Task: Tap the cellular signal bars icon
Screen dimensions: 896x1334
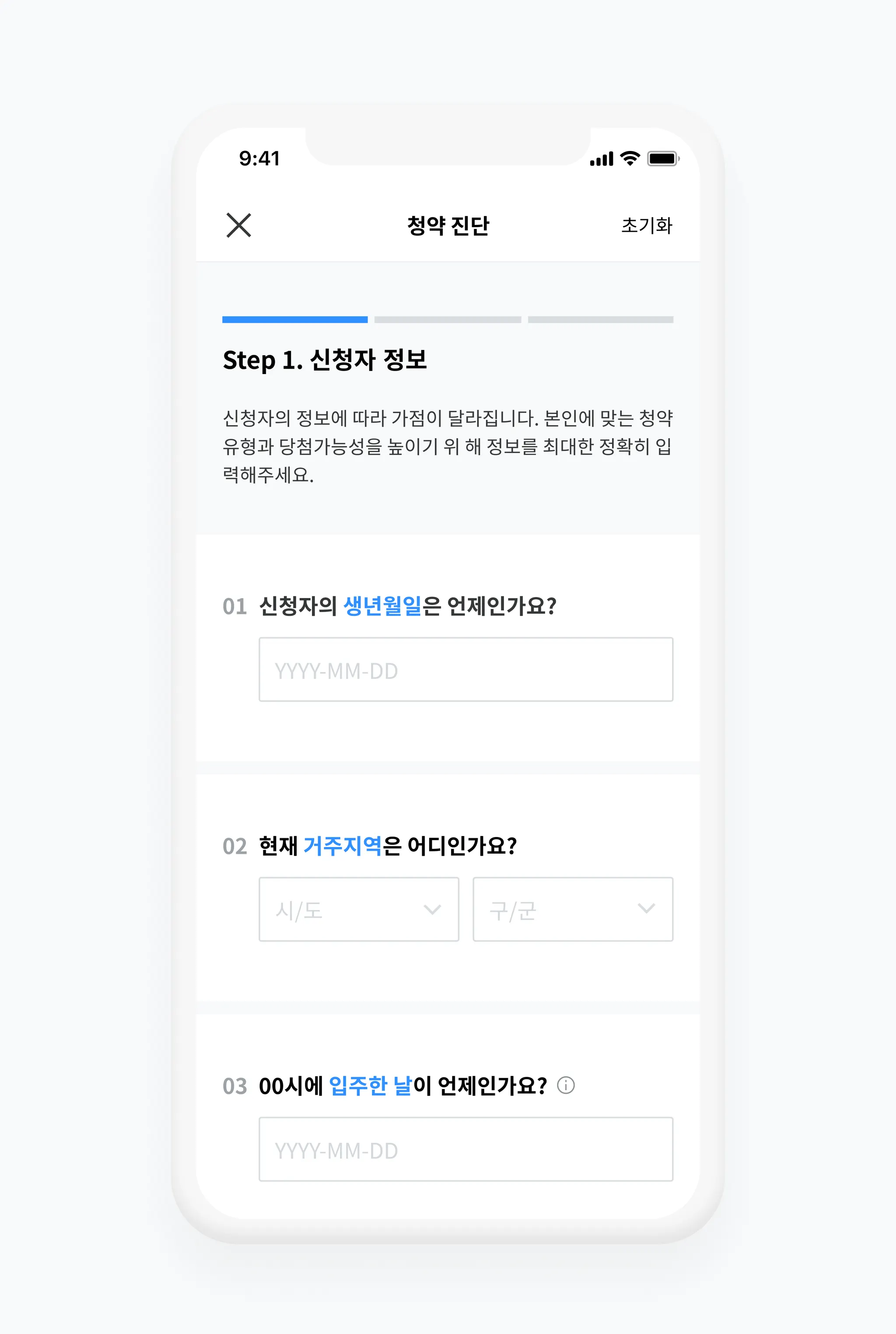Action: 601,159
